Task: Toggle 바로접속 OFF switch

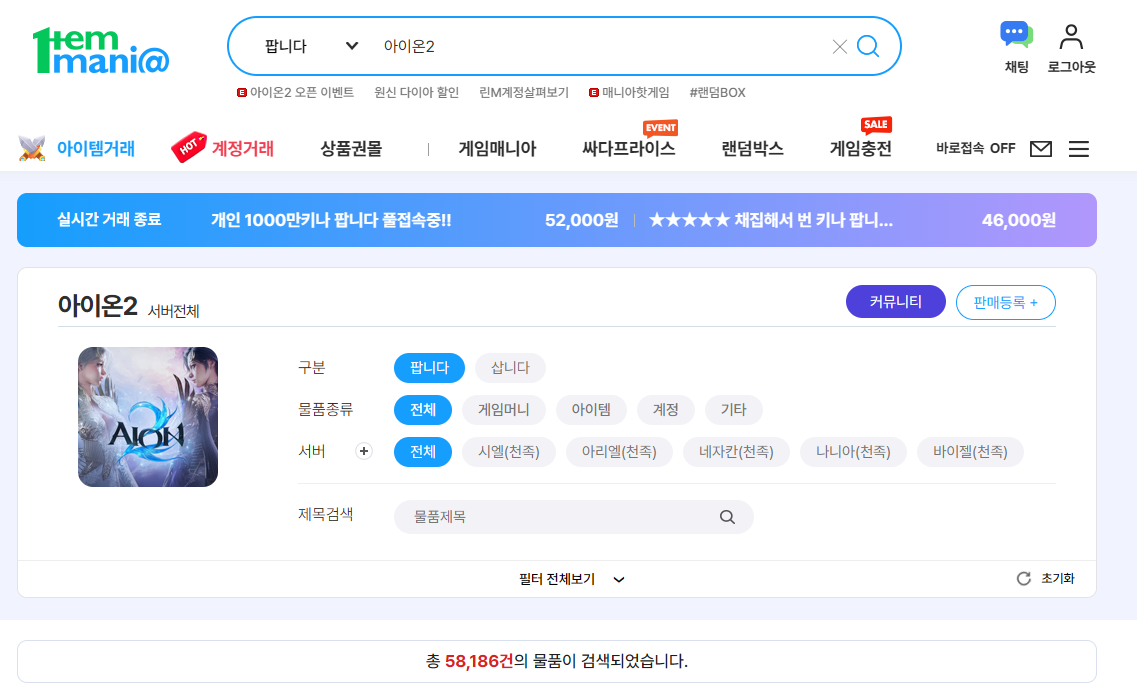Action: tap(975, 149)
